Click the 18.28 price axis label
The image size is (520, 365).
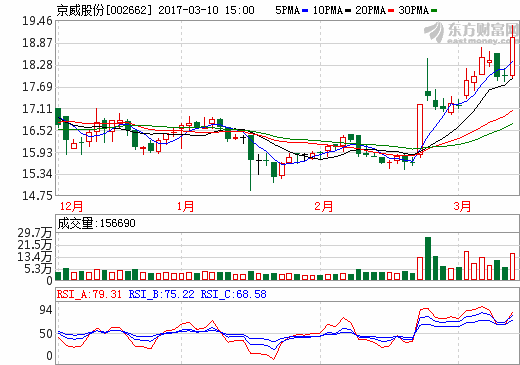[x=37, y=65]
